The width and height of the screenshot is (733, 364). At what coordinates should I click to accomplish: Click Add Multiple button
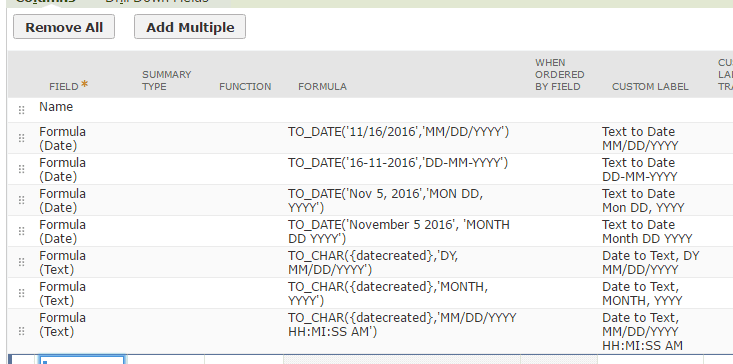(190, 27)
